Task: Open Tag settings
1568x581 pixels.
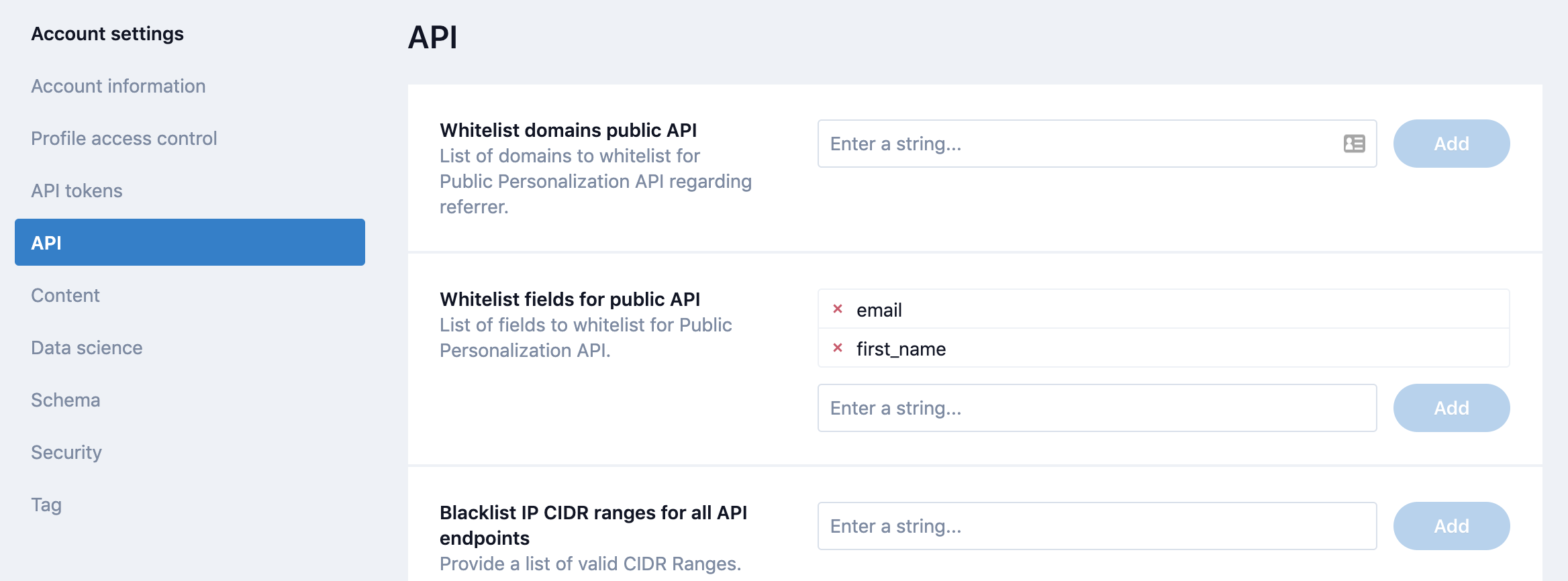Action: 46,505
